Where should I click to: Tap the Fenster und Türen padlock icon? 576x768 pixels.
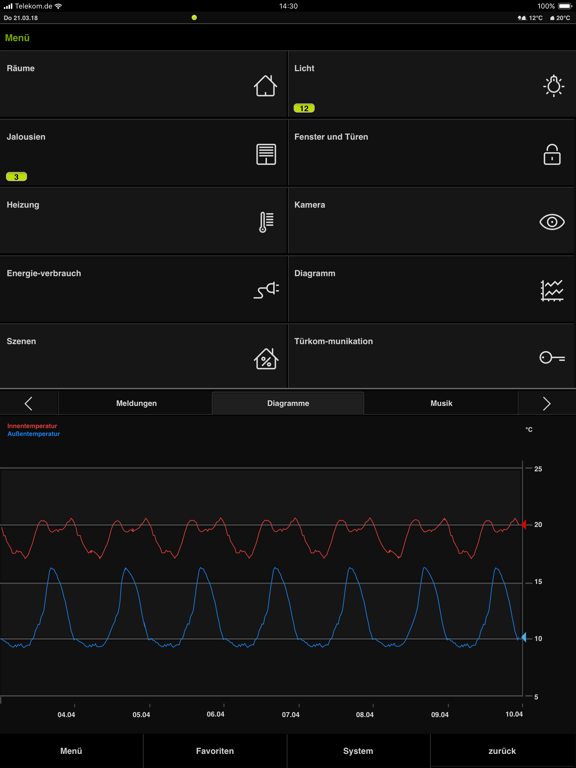552,154
